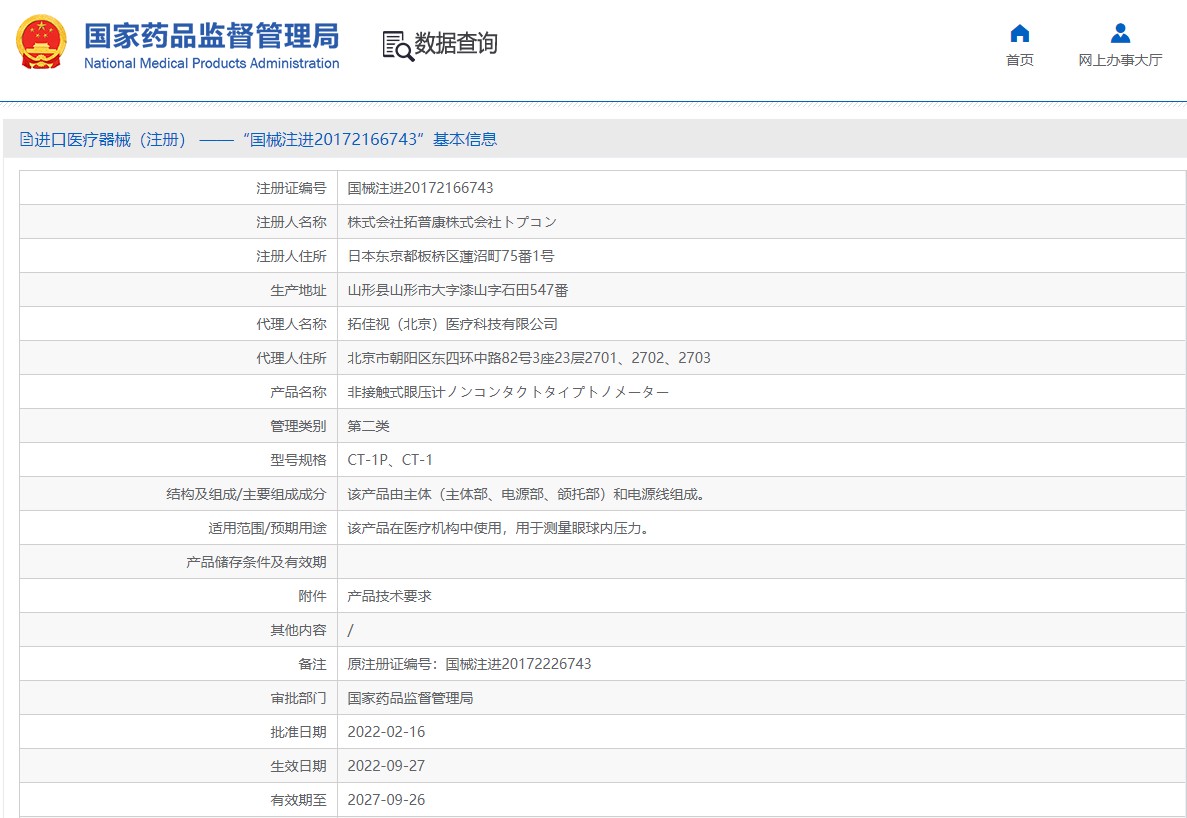Click the 生产地址 label

click(x=298, y=290)
